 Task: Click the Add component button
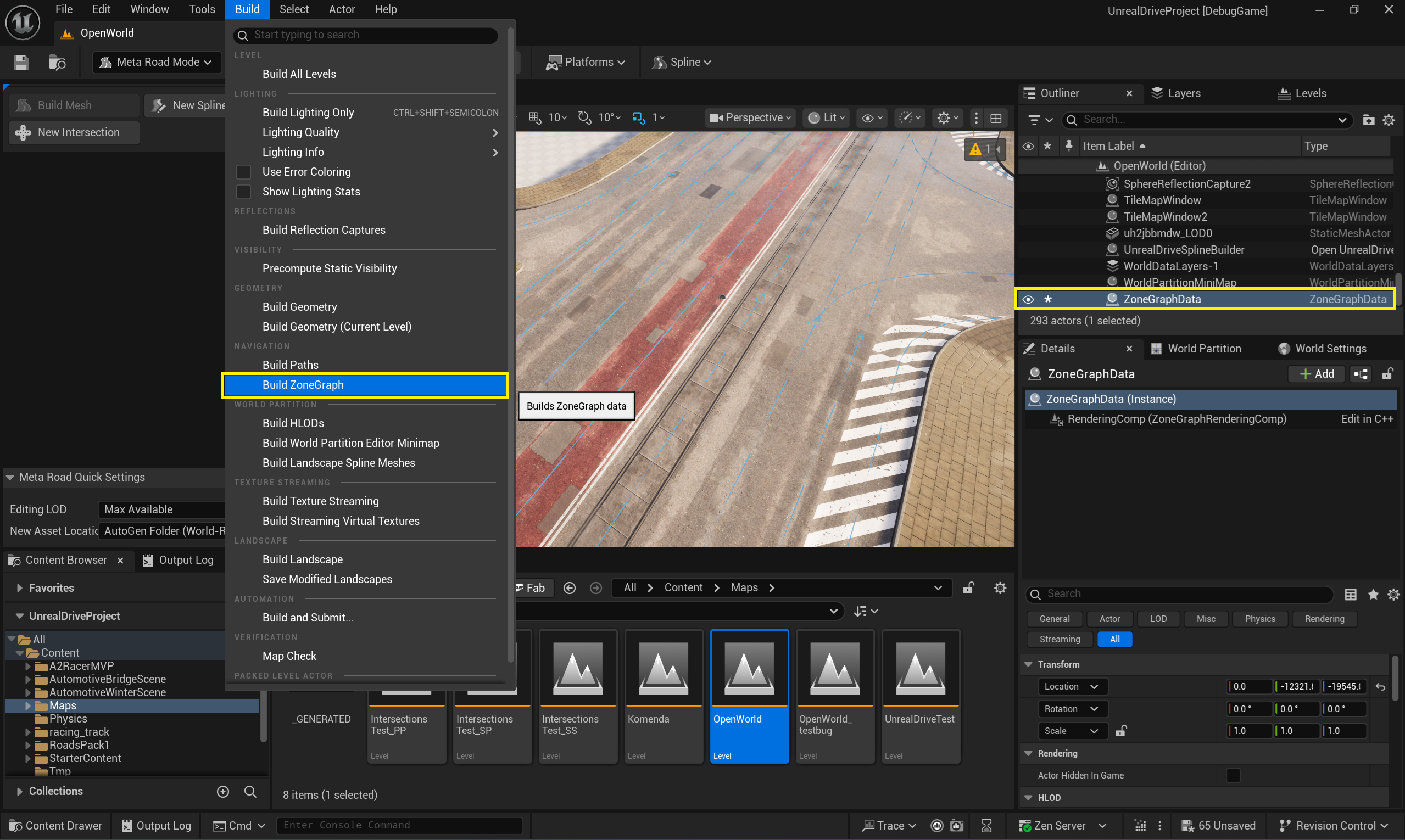click(x=1317, y=374)
